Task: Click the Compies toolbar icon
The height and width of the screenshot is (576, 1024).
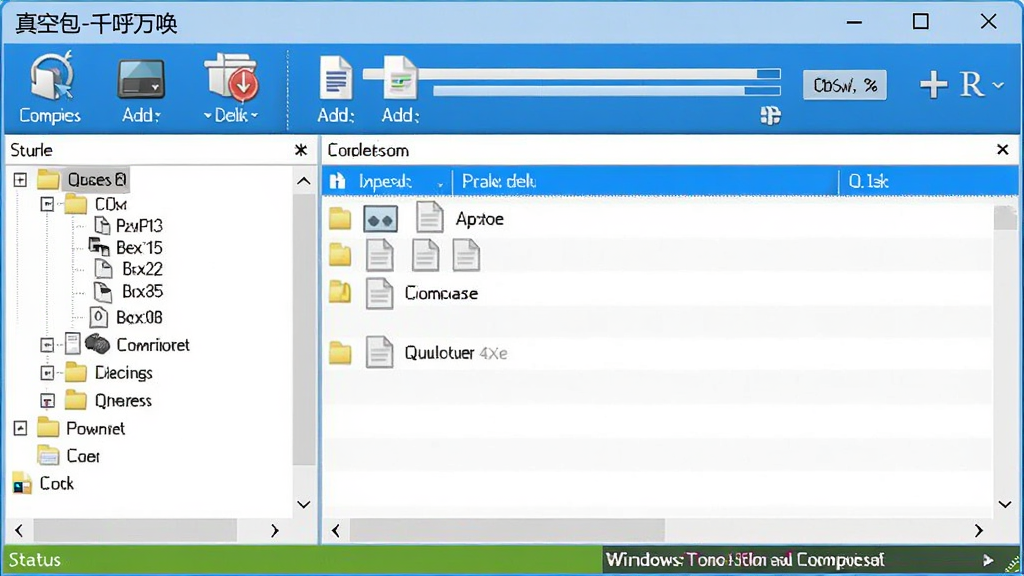Action: point(50,78)
